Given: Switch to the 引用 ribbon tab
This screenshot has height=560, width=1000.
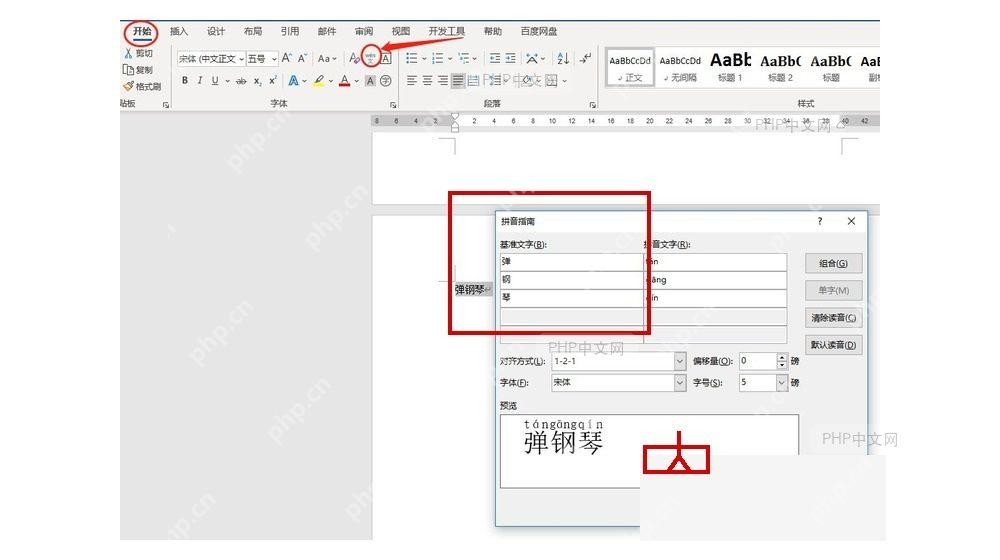Looking at the screenshot, I should pos(290,31).
